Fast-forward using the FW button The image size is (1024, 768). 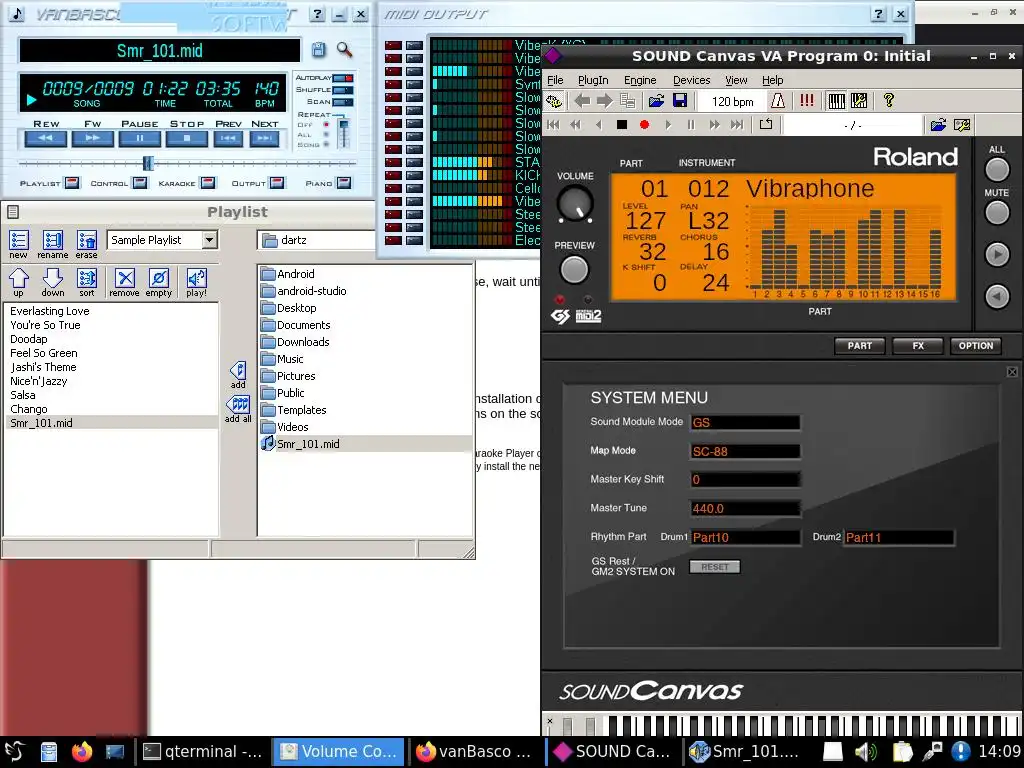tap(93, 138)
